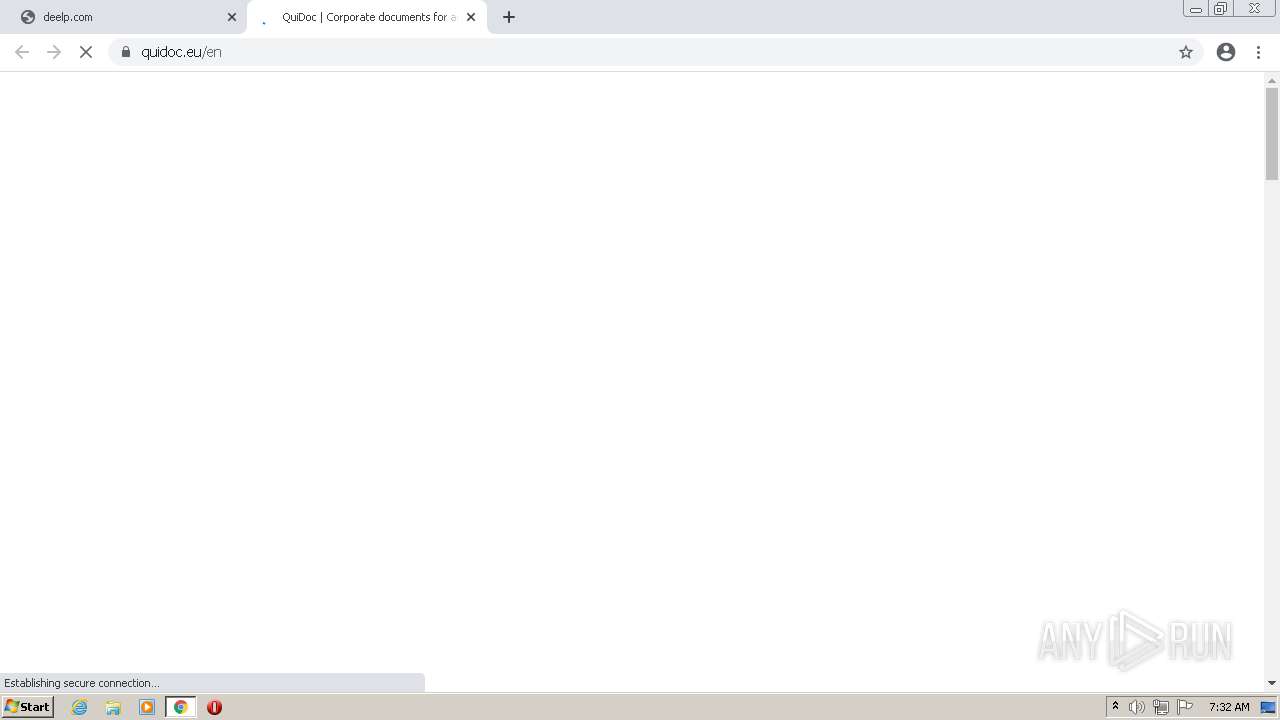Viewport: 1280px width, 720px height.
Task: Open Action Center flag icon
Action: [1185, 707]
